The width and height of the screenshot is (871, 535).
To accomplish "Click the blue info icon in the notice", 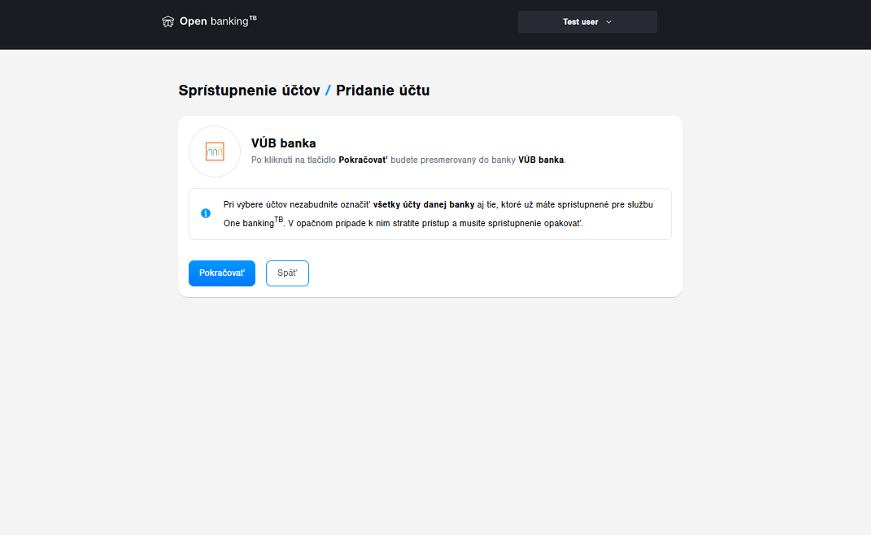I will tap(206, 213).
